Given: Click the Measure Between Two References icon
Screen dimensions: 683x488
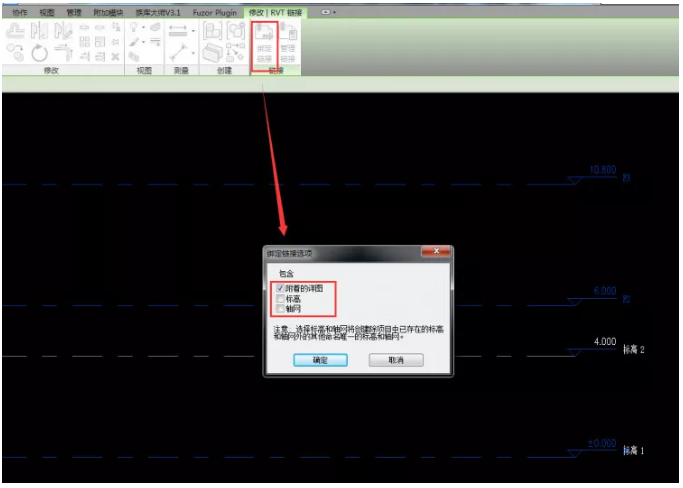Looking at the screenshot, I should coord(179,52).
